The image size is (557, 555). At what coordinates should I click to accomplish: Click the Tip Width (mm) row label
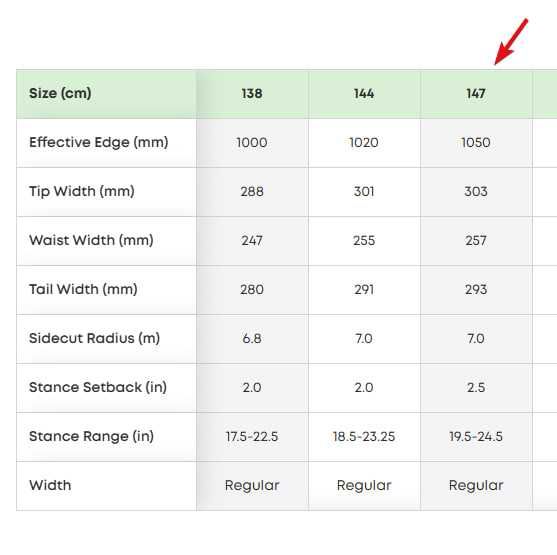click(x=82, y=192)
